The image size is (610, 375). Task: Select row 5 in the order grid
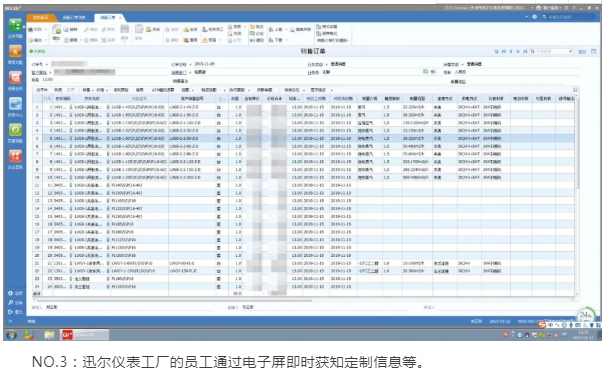point(303,138)
